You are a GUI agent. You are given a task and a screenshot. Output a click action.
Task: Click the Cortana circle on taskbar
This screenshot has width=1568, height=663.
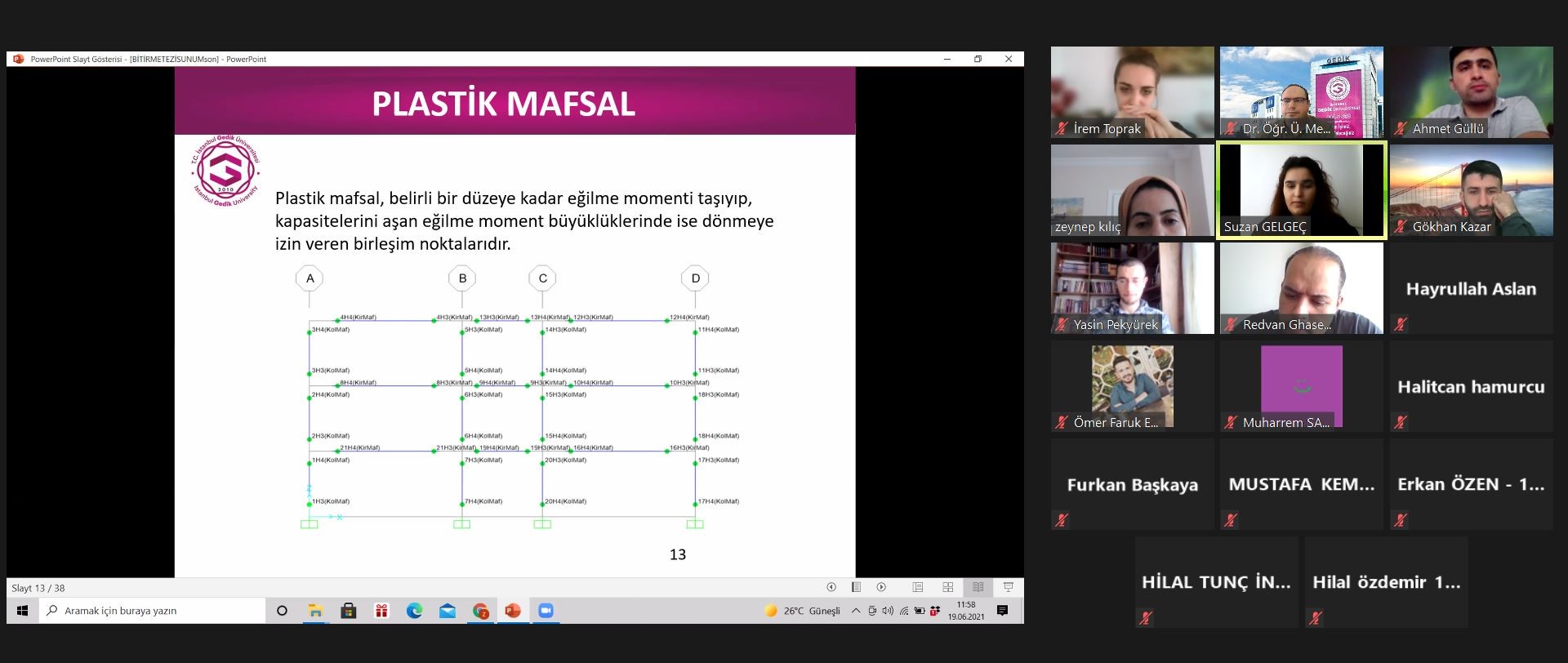(283, 611)
